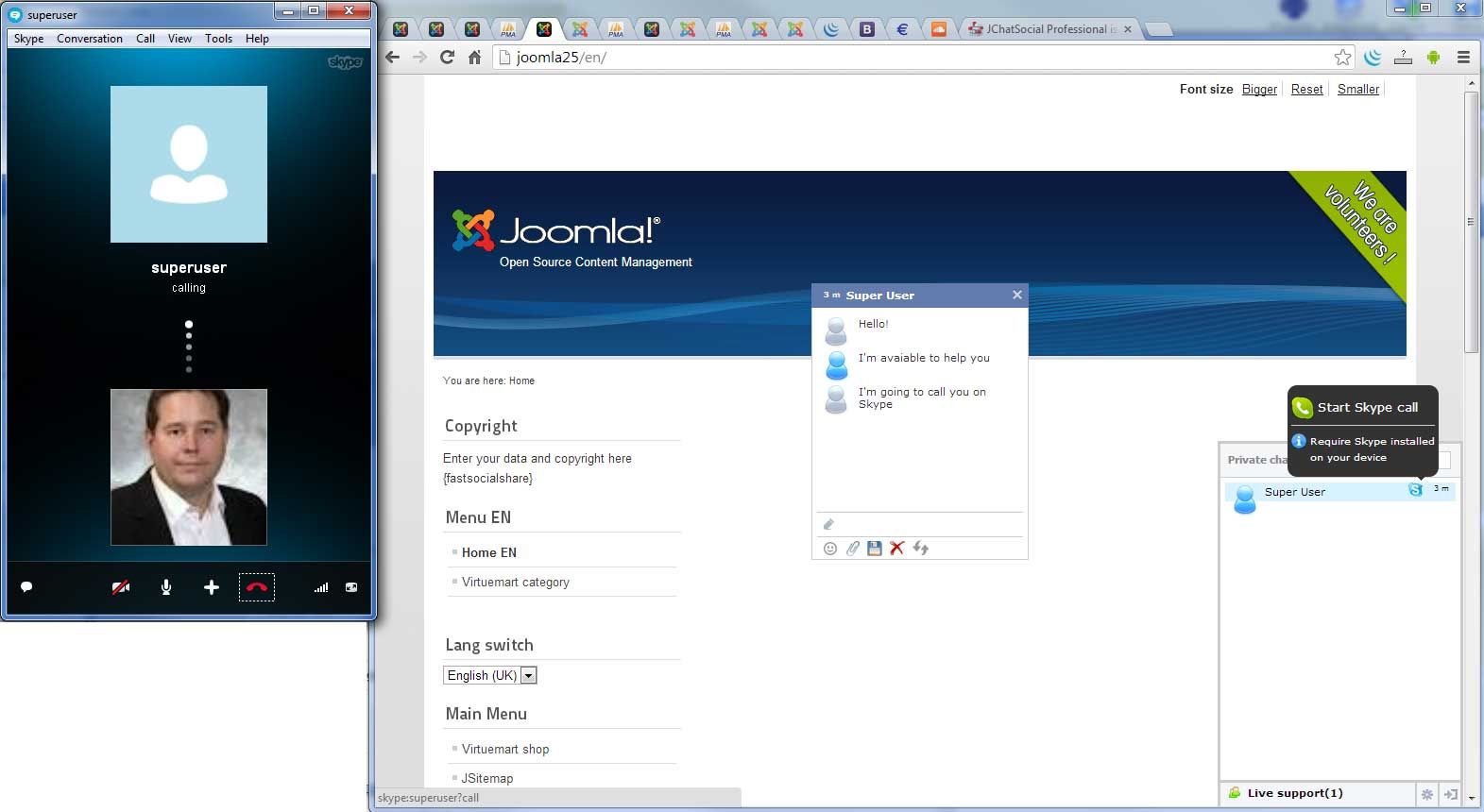Open the Help menu in Skype
This screenshot has width=1484, height=812.
[257, 39]
